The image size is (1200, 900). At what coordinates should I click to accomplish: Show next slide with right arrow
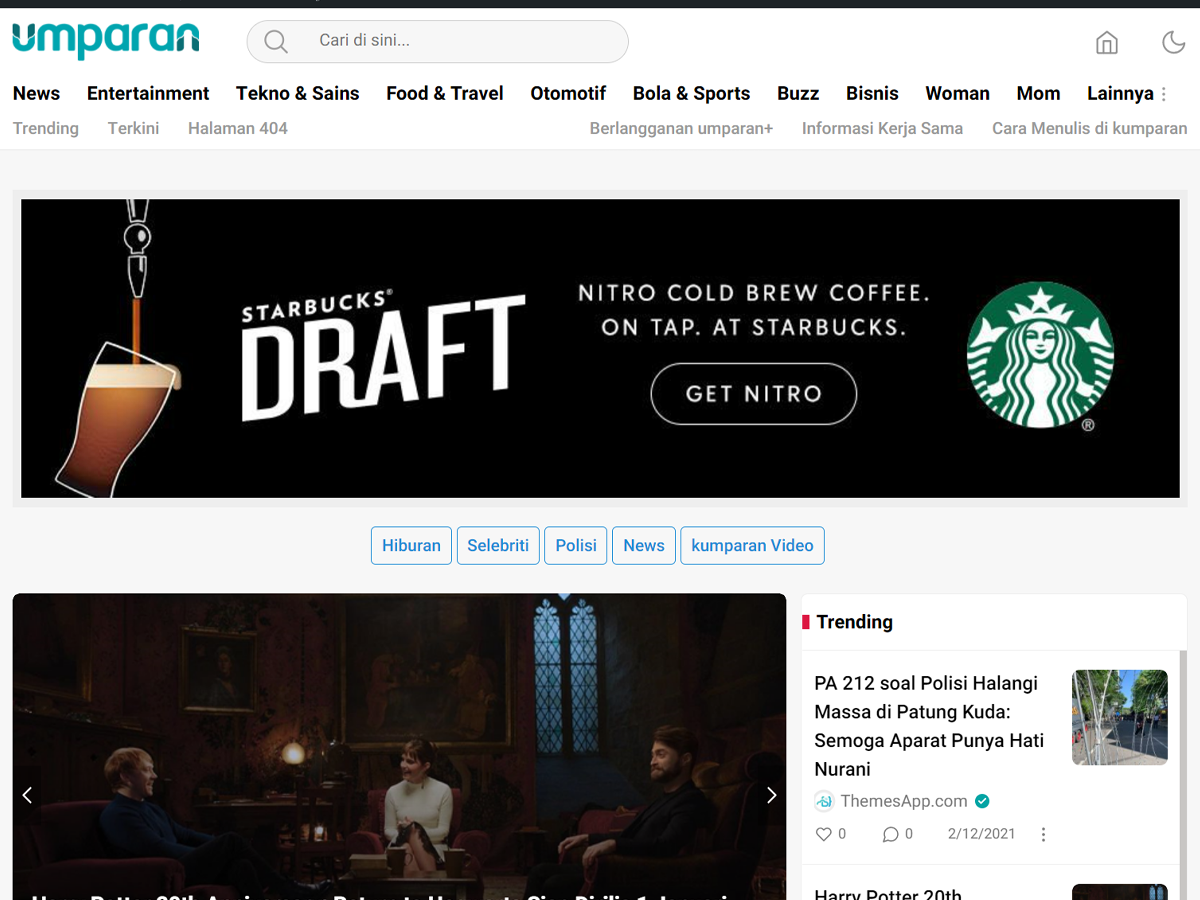point(771,795)
